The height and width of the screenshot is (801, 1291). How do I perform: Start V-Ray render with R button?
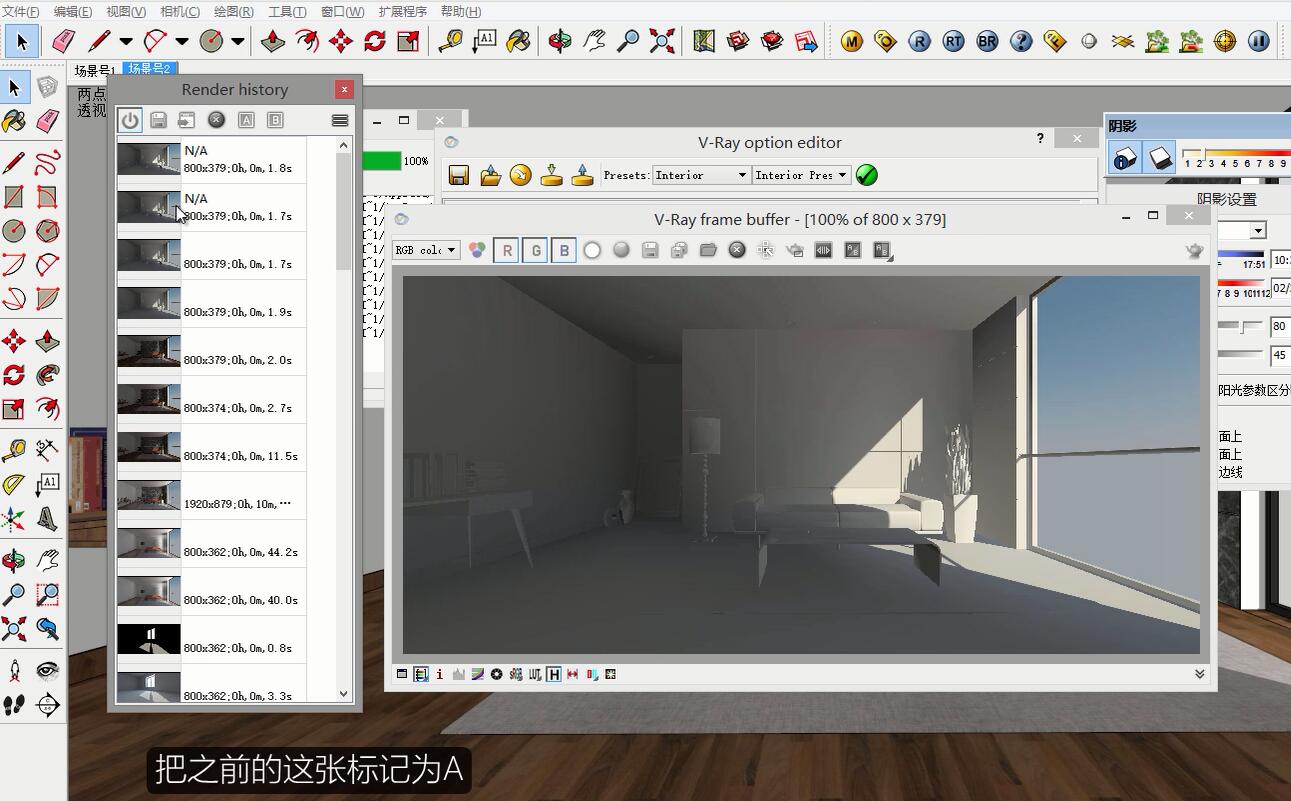pyautogui.click(x=919, y=41)
